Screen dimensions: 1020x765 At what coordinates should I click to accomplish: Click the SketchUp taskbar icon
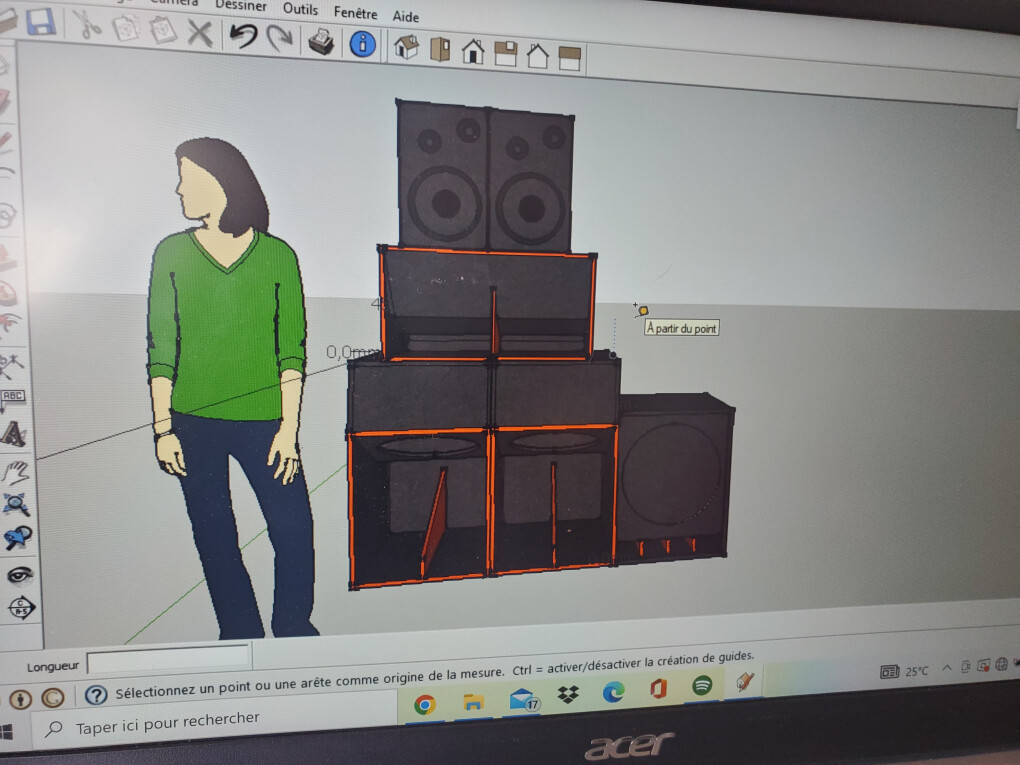click(x=745, y=682)
